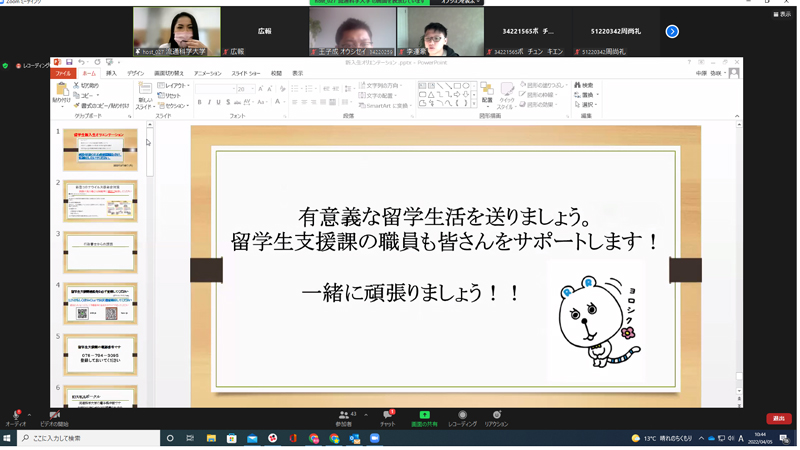Screen dimensions: 800x450
Task: Click Windows Start button on taskbar
Action: coord(7,438)
